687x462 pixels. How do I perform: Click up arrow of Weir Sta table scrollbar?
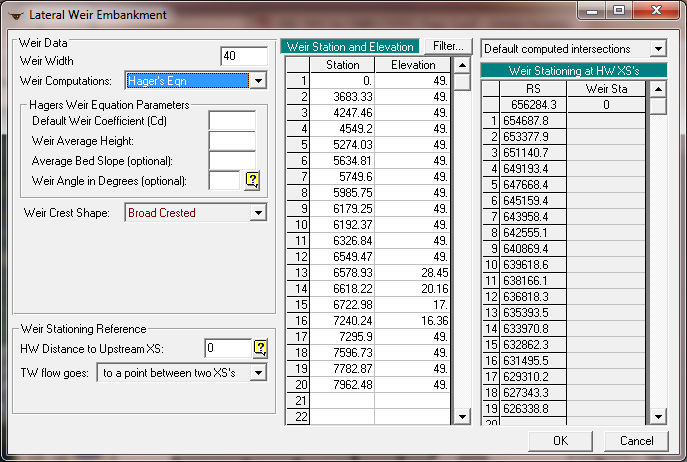pyautogui.click(x=658, y=89)
